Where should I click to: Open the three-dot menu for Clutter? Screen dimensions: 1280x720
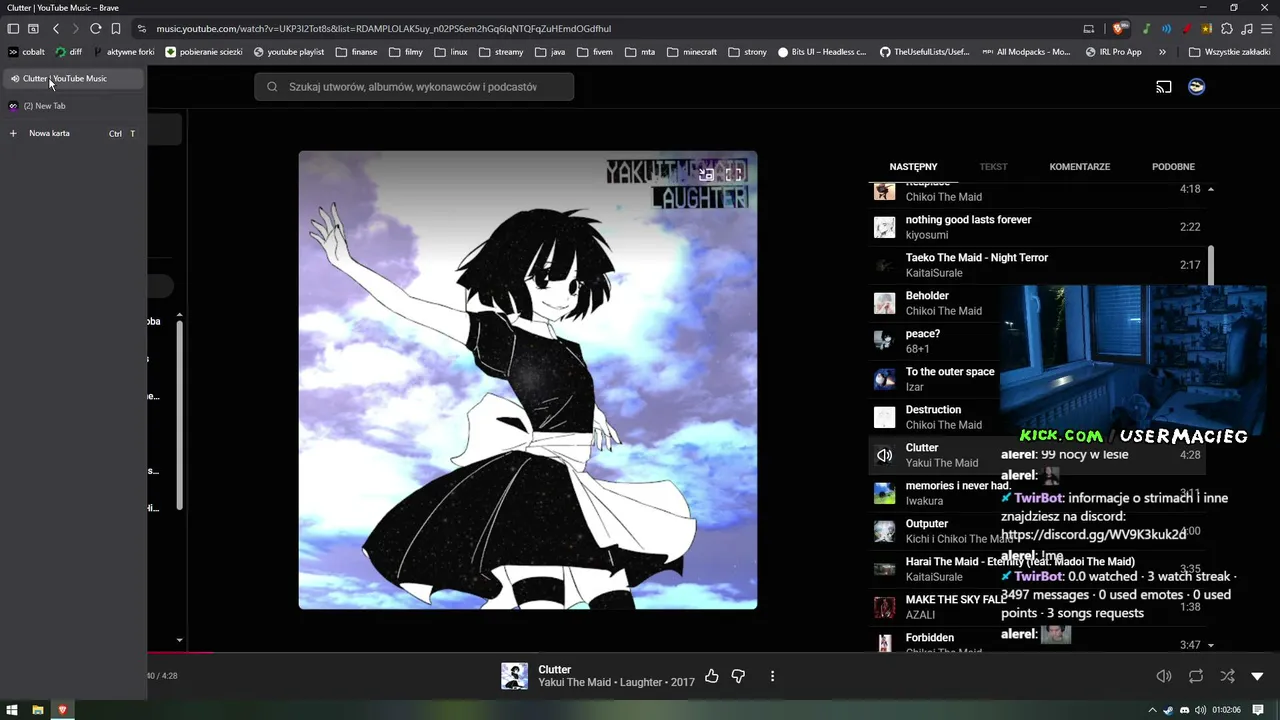[x=772, y=676]
